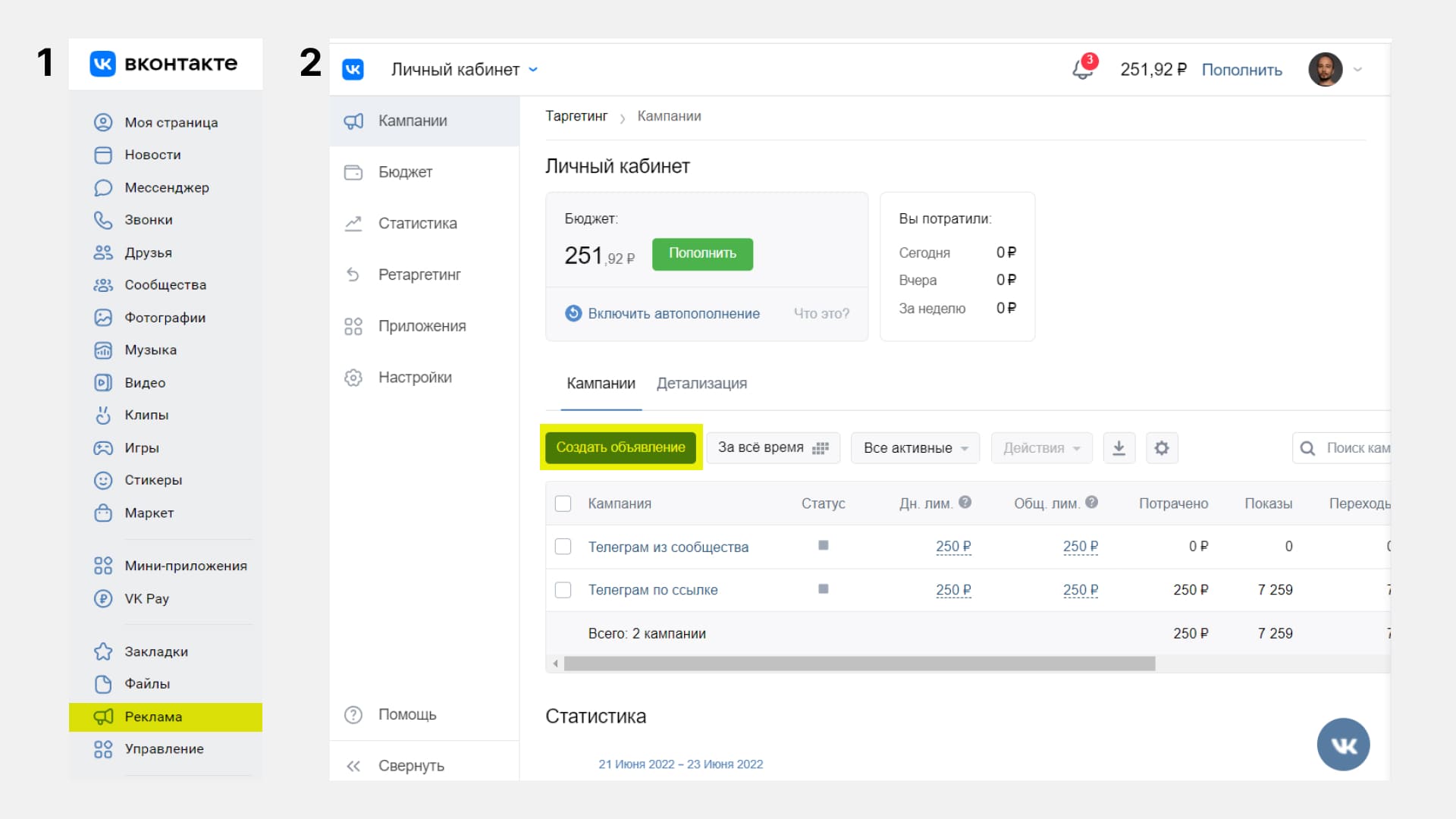
Task: Open Файлы document icon
Action: (103, 684)
